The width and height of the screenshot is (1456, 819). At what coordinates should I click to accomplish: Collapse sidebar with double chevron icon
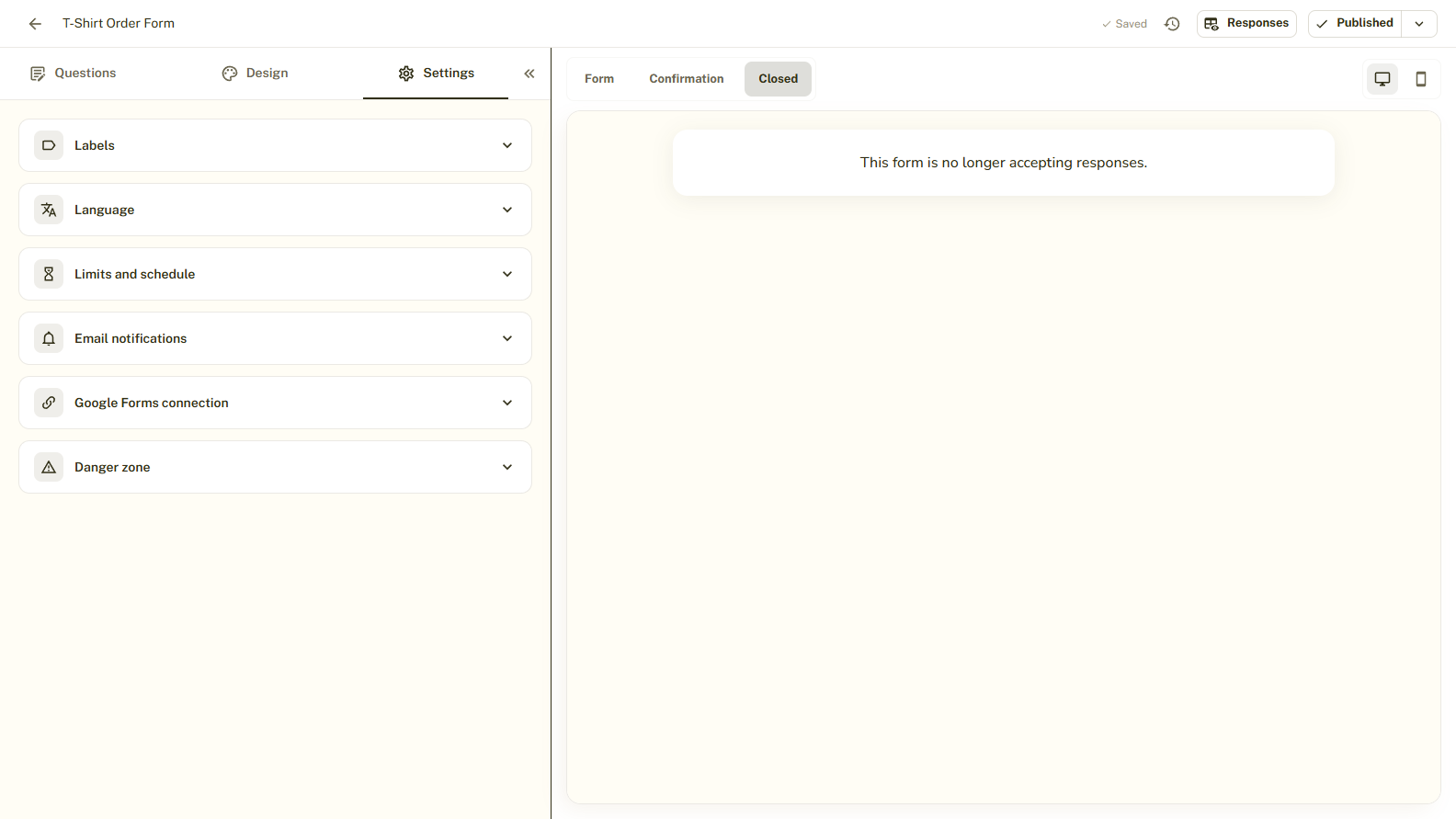pos(529,74)
